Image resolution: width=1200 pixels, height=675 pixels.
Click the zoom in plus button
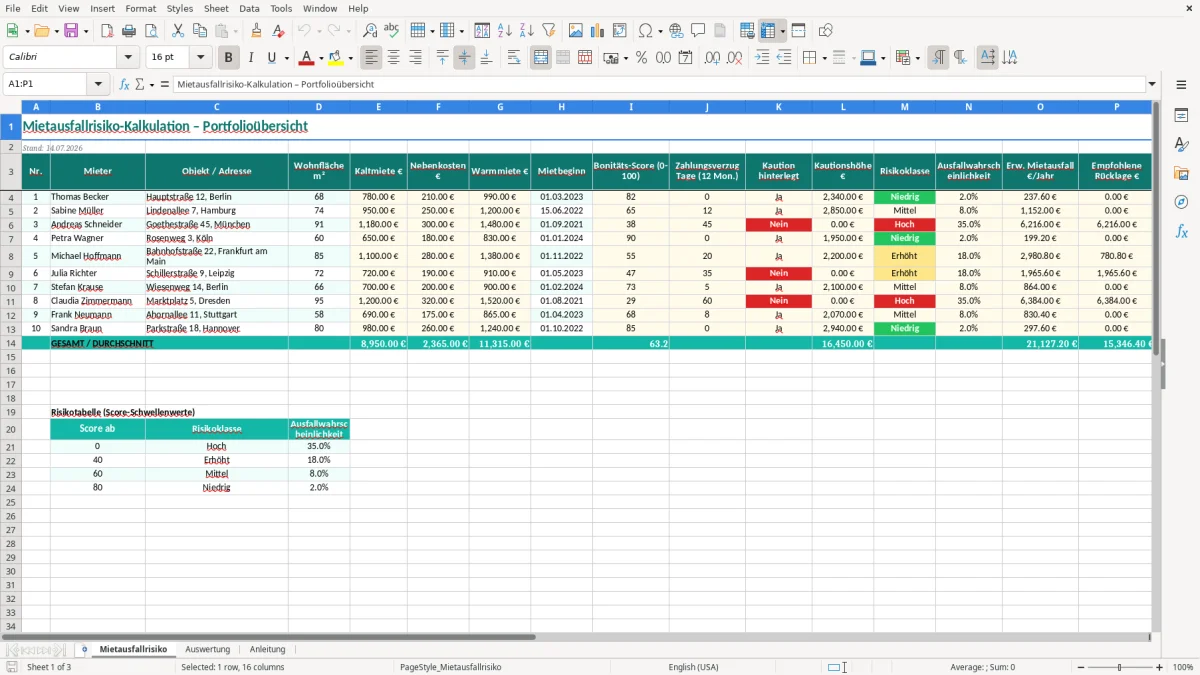click(x=1159, y=667)
